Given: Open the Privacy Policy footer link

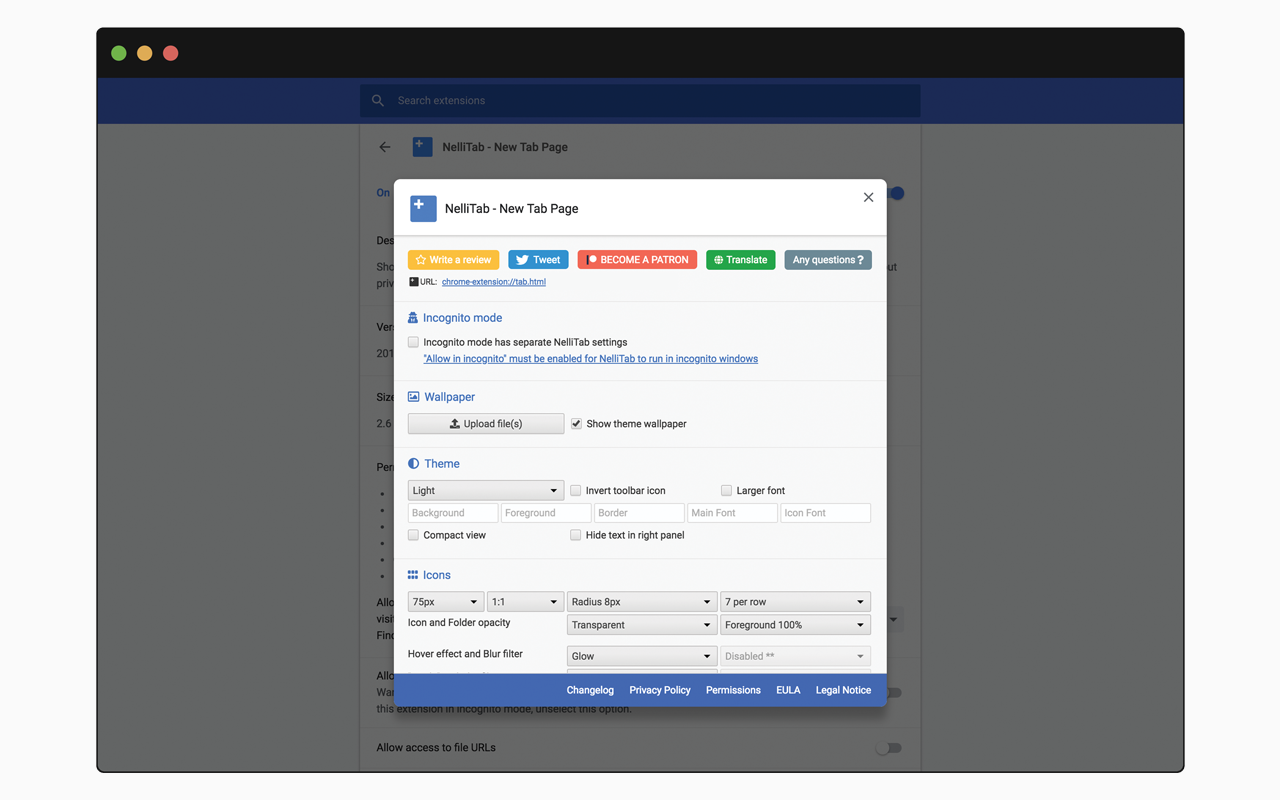Looking at the screenshot, I should (660, 690).
